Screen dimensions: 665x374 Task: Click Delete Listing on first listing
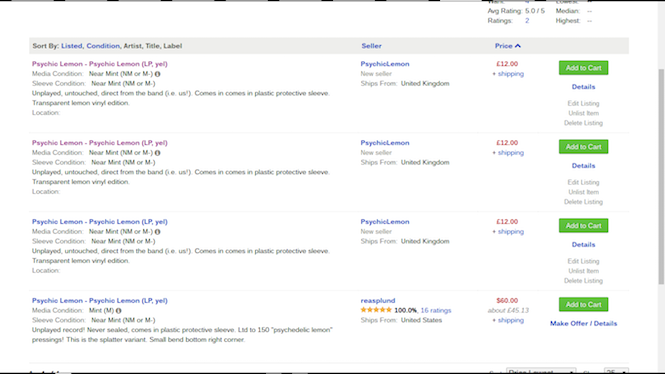583,123
